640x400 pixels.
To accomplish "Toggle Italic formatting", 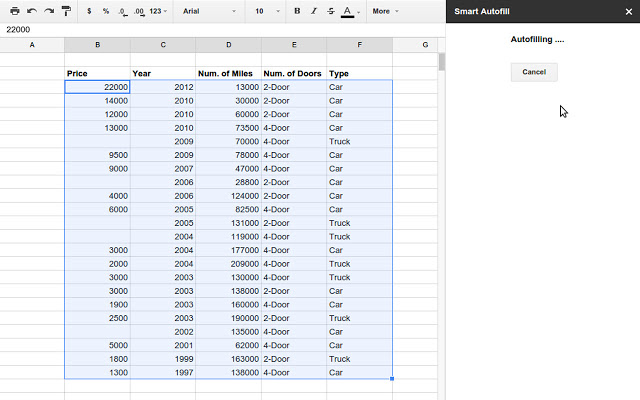I will 314,11.
